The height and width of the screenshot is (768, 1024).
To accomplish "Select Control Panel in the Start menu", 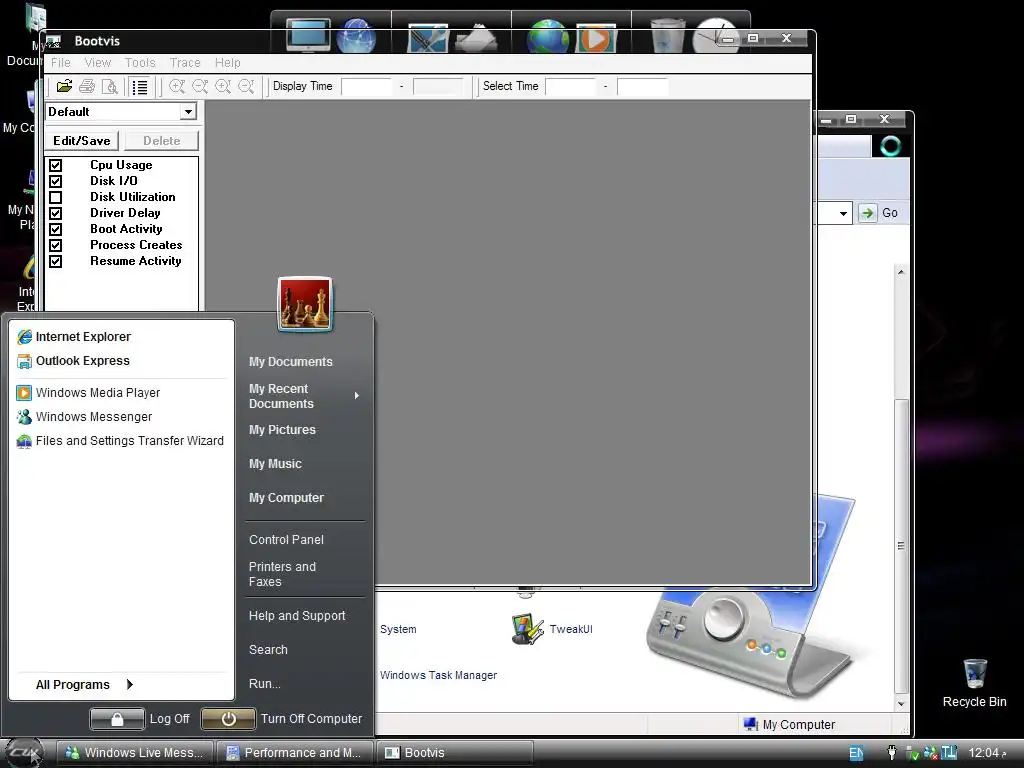I will click(286, 540).
